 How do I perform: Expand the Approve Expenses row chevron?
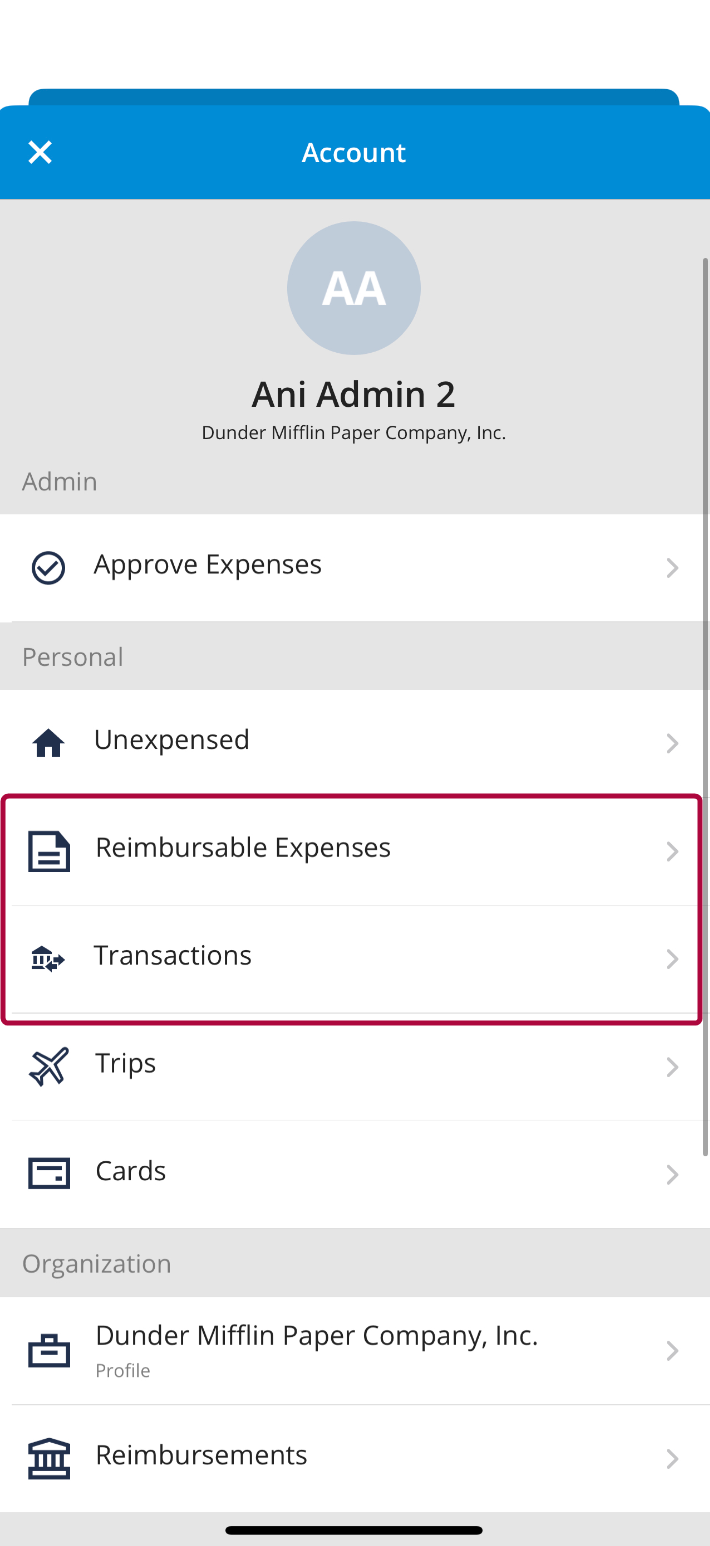point(671,567)
